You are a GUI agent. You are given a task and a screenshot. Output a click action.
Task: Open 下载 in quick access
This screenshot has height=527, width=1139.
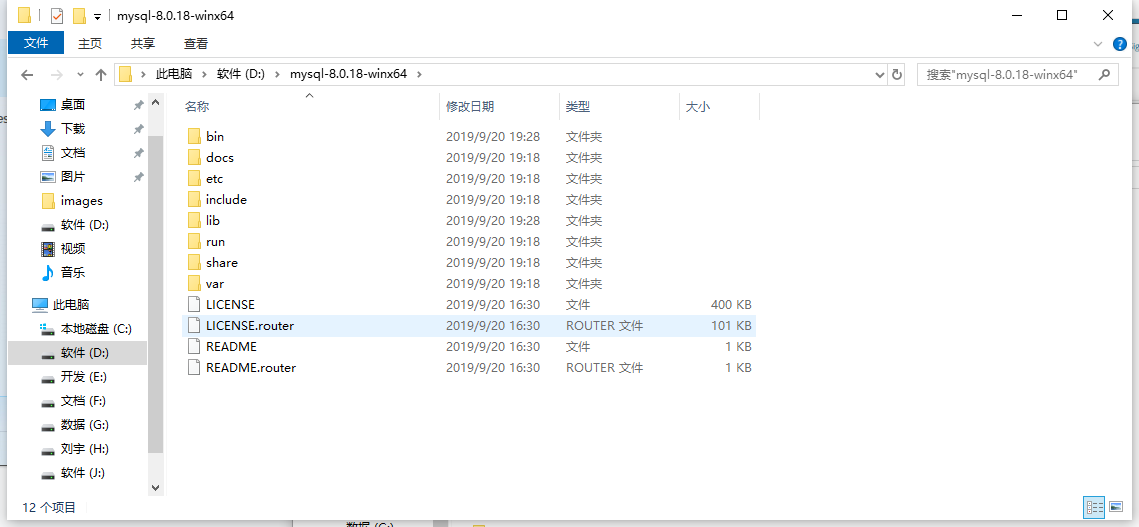[x=73, y=129]
